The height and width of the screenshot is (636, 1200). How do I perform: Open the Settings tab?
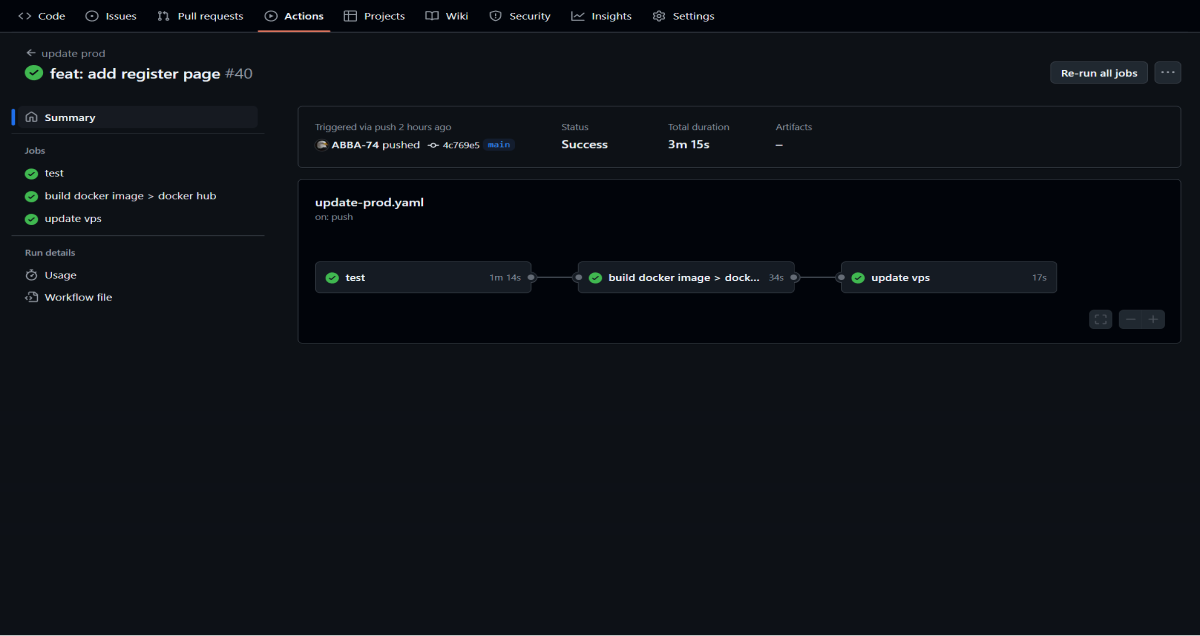tap(684, 15)
